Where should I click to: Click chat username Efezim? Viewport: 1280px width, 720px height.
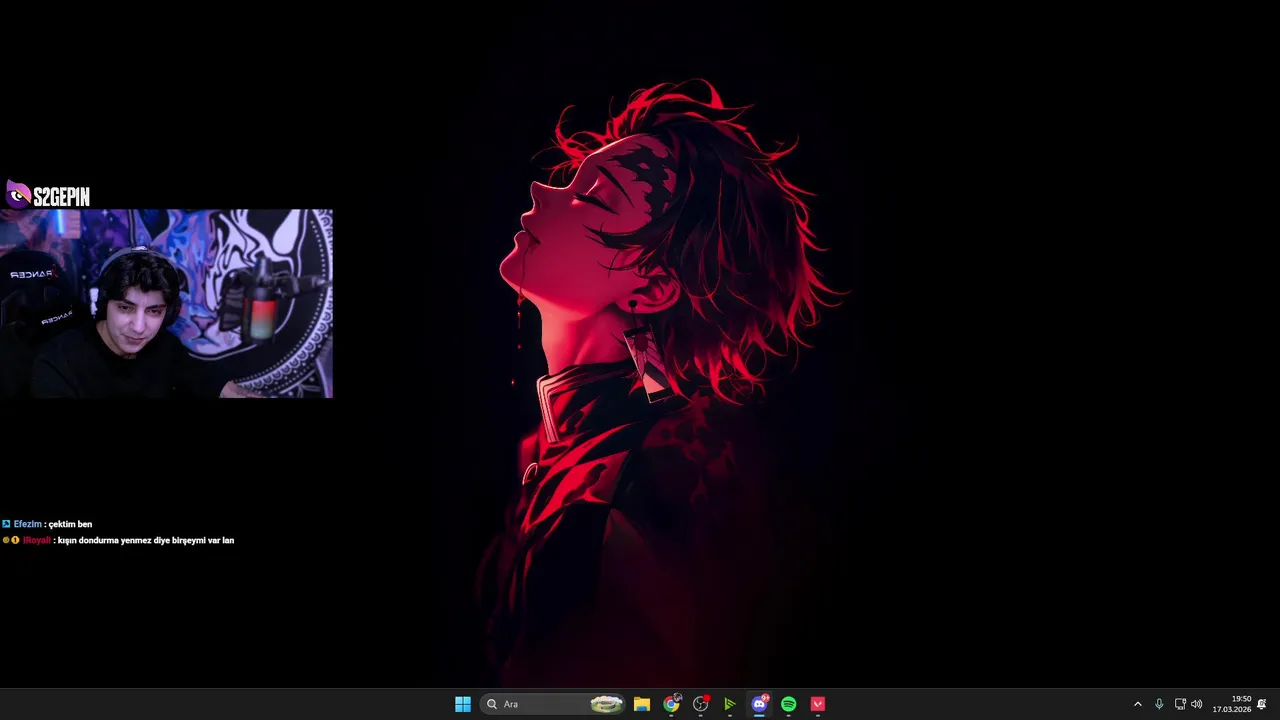click(27, 524)
